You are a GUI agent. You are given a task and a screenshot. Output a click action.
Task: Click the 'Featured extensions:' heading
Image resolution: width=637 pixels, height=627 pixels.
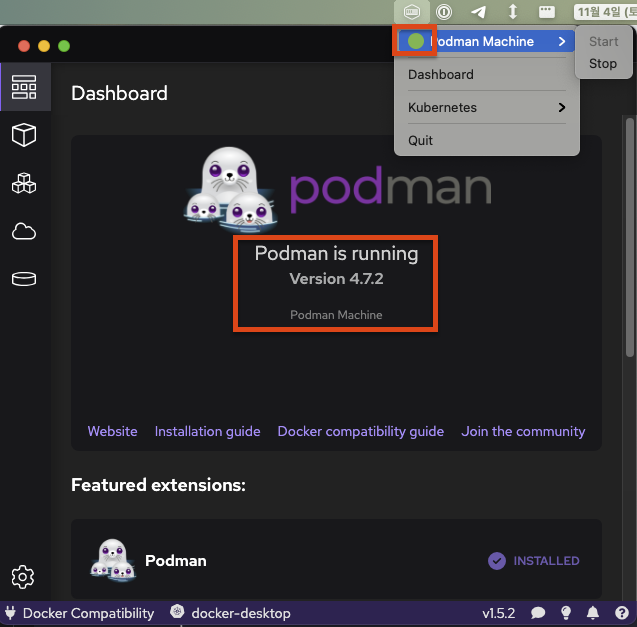point(158,485)
